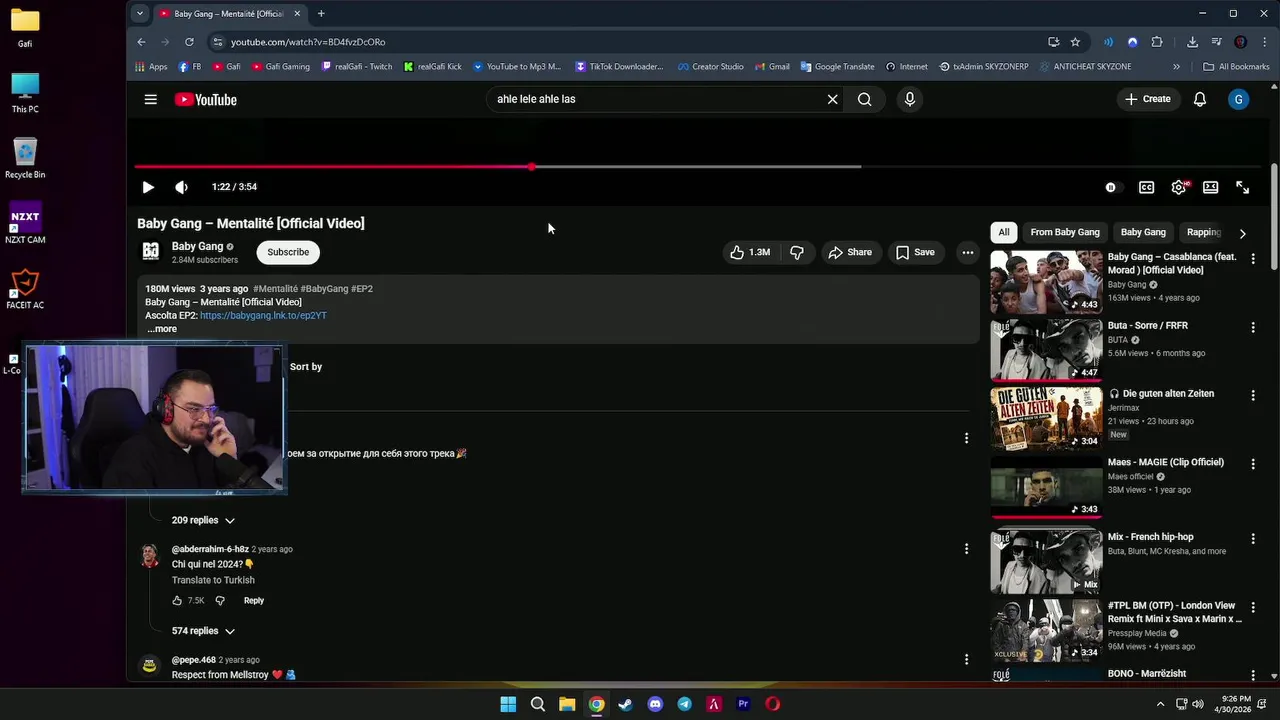1280x720 pixels.
Task: Open more actions beside the Save button
Action: (967, 252)
